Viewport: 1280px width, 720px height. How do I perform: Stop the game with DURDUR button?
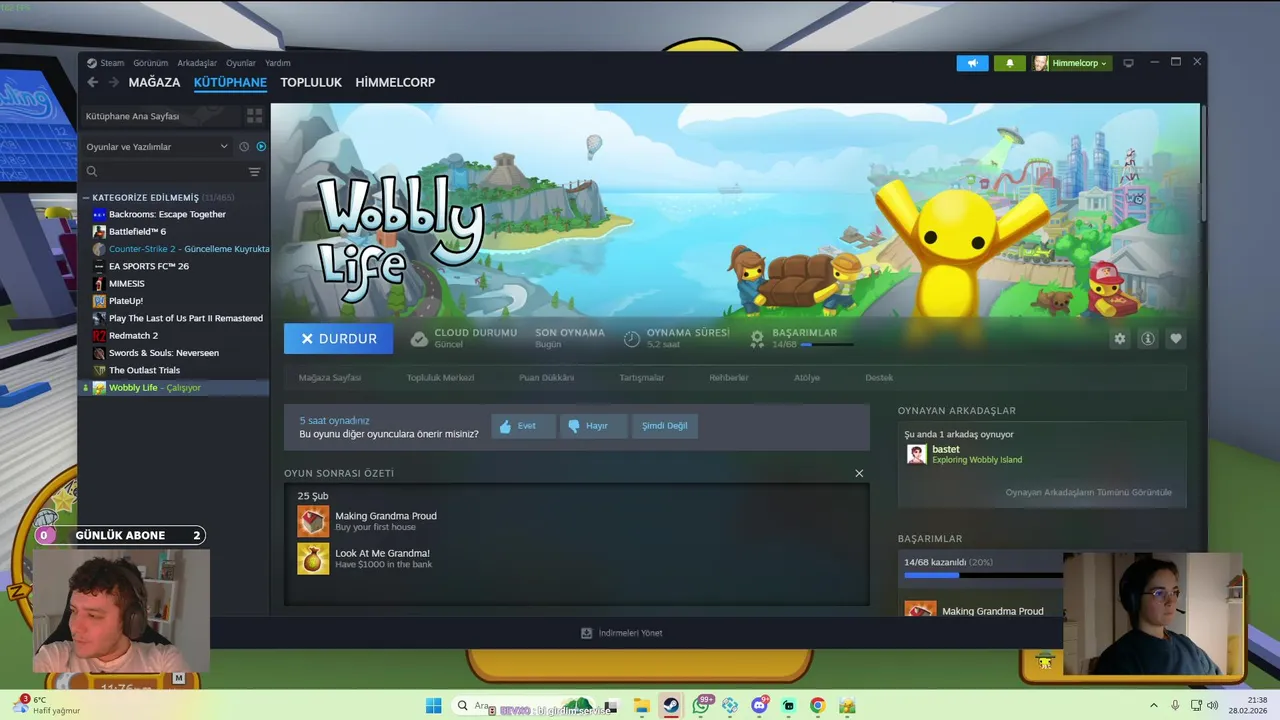point(338,339)
